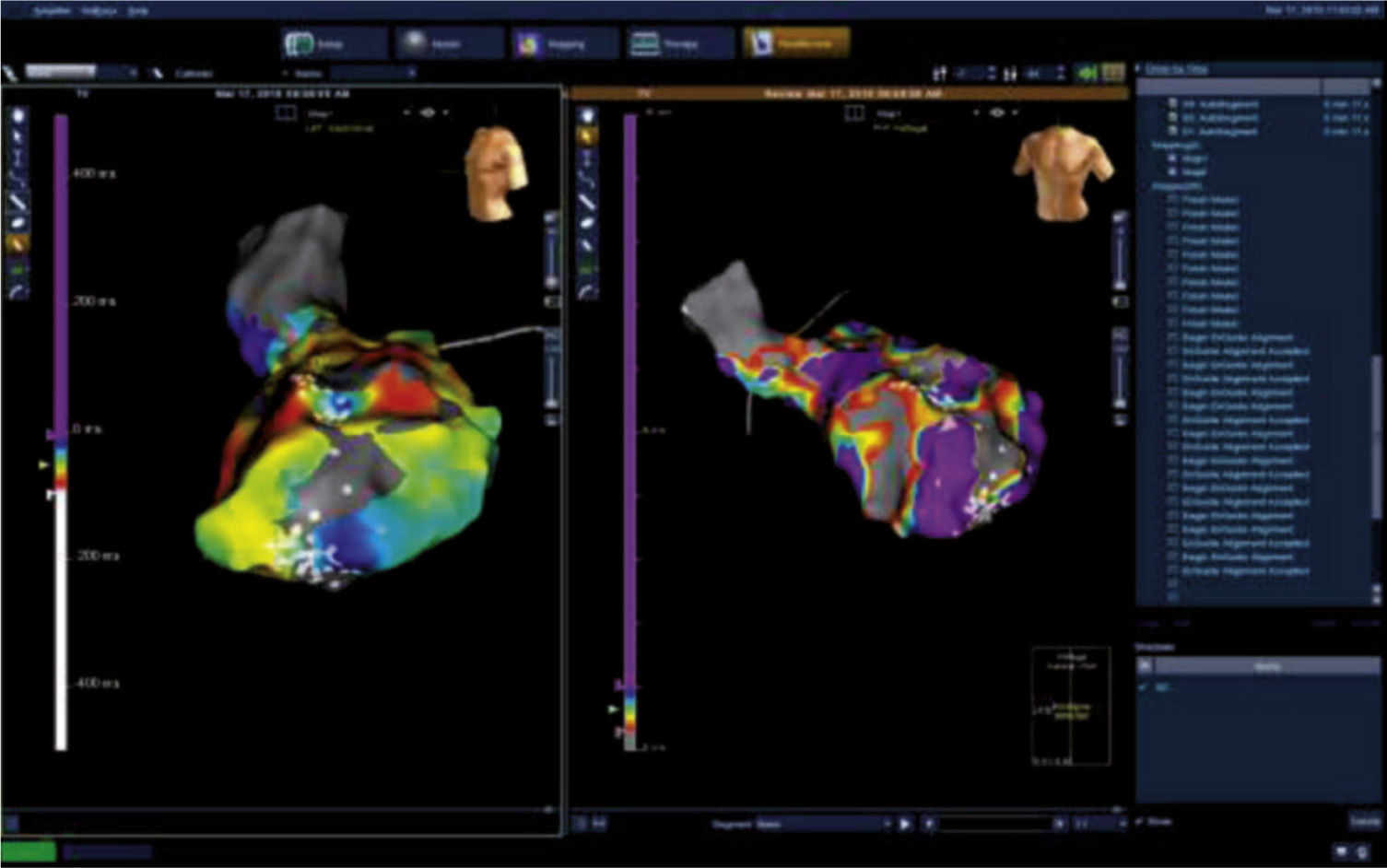Expand the Map dropdown in the left viewer header
The height and width of the screenshot is (868, 1387).
pos(406,112)
